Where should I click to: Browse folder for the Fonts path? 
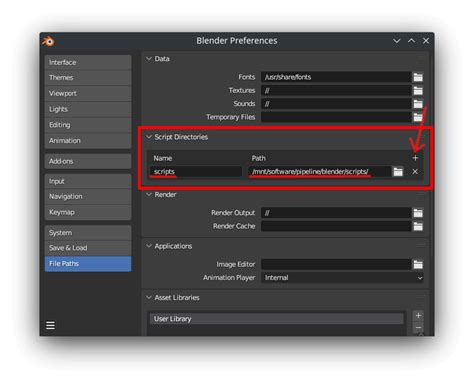(x=418, y=77)
